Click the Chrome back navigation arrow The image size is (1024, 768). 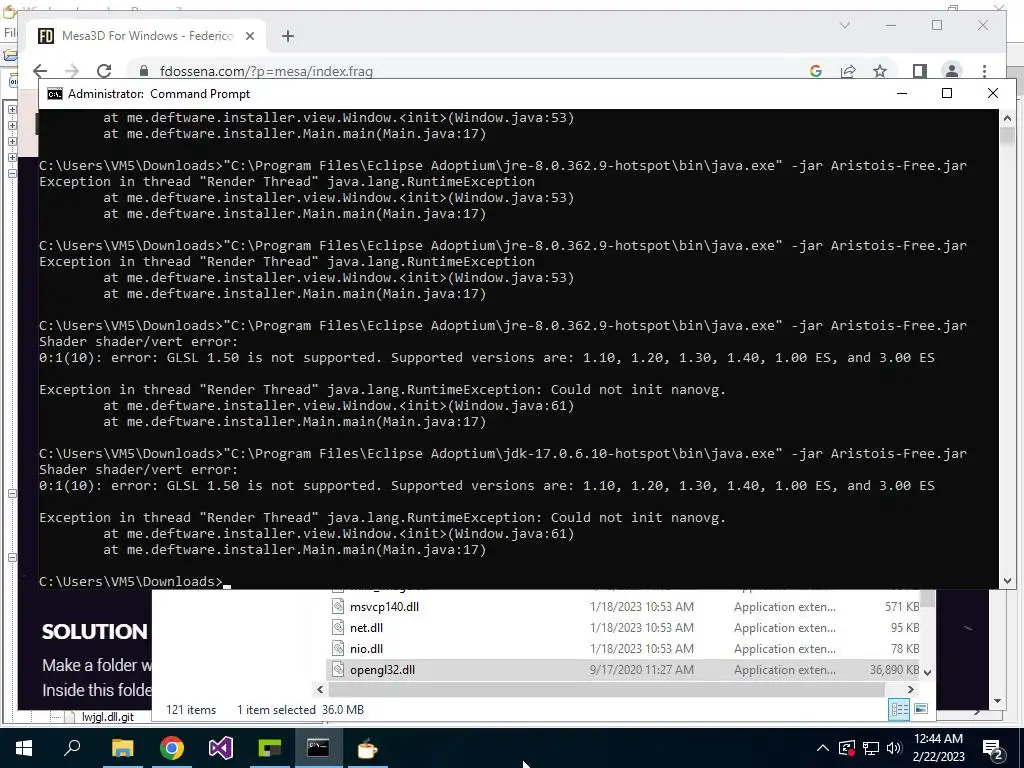coord(40,71)
